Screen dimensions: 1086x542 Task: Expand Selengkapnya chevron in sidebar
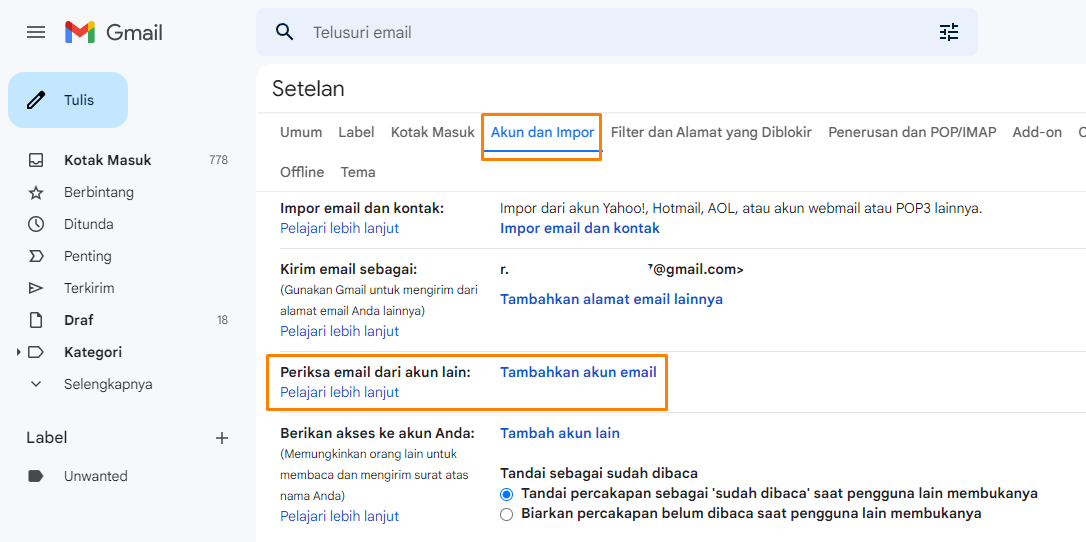click(36, 384)
